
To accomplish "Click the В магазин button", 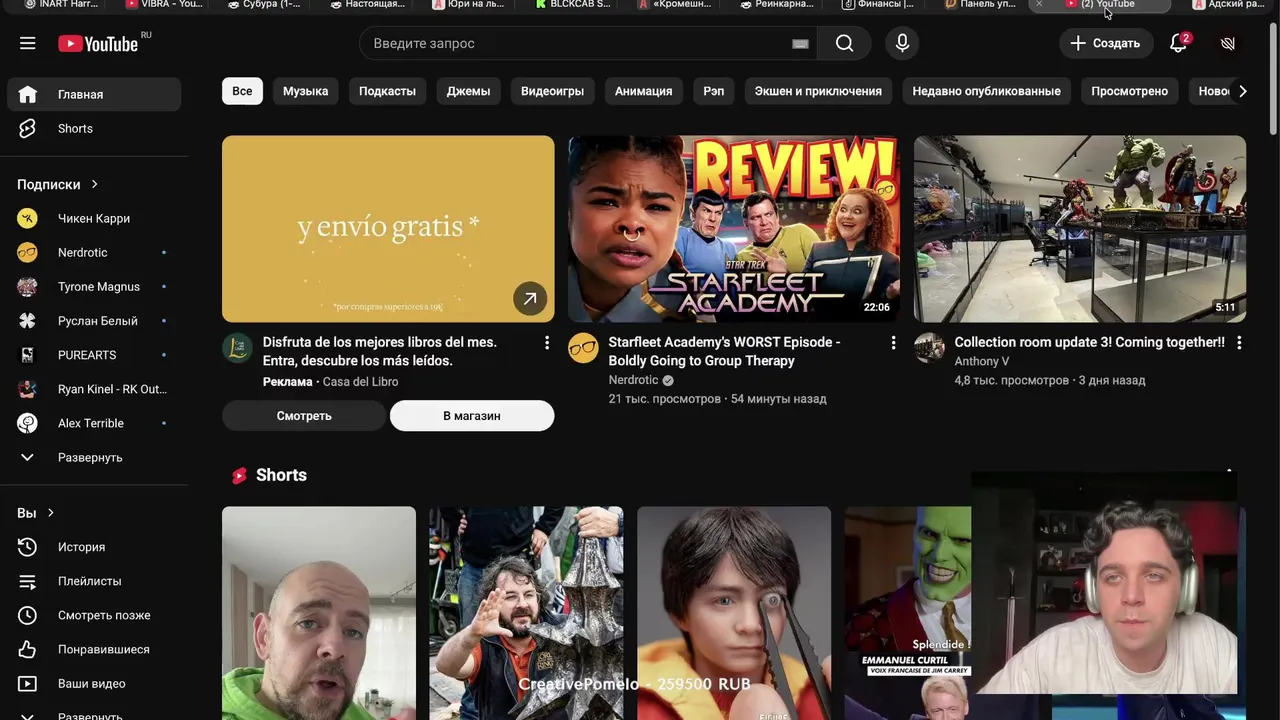I will 472,415.
